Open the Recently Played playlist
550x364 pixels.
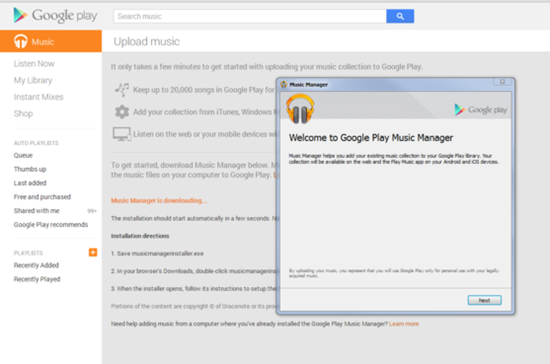[x=37, y=279]
